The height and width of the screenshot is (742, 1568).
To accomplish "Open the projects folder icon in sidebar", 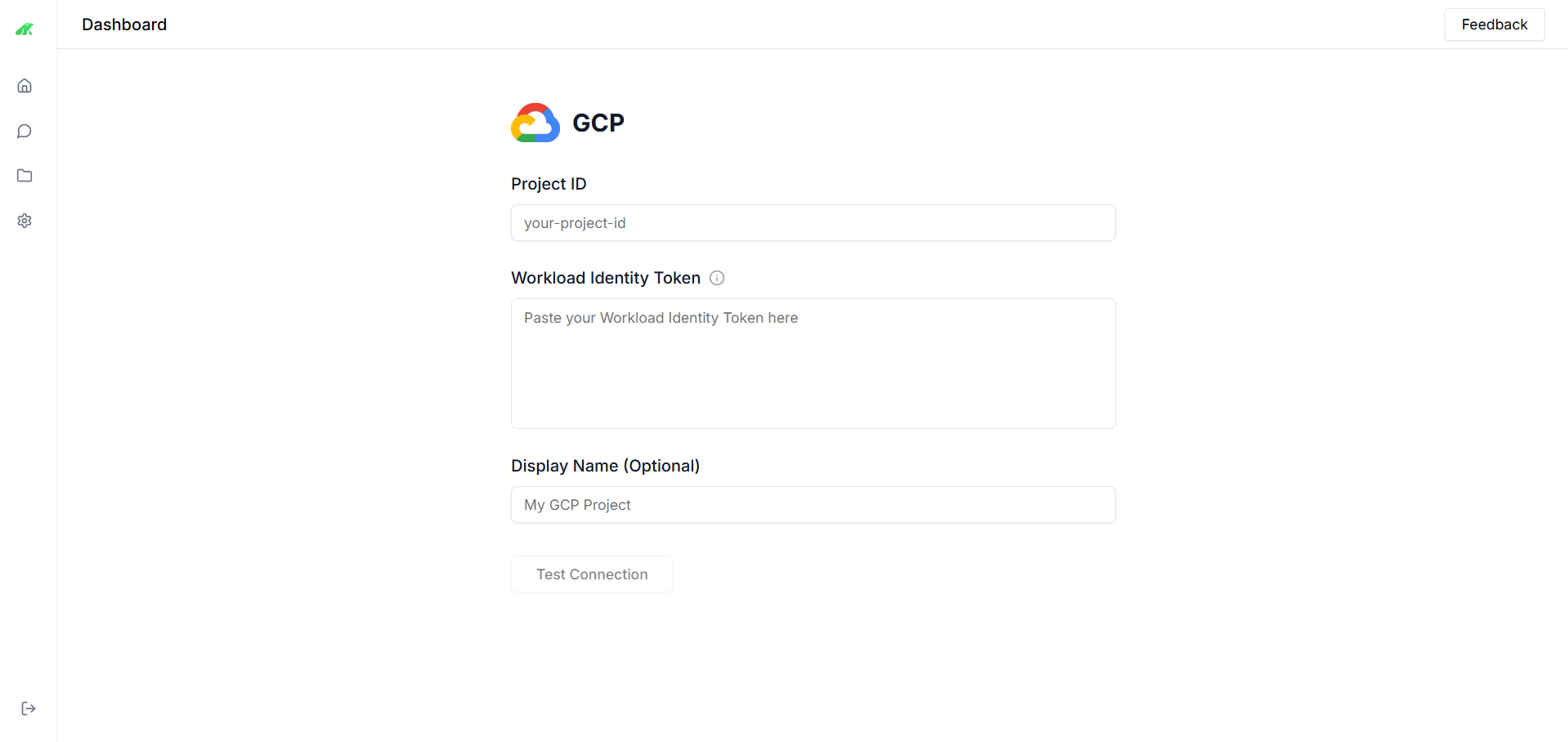I will point(25,176).
